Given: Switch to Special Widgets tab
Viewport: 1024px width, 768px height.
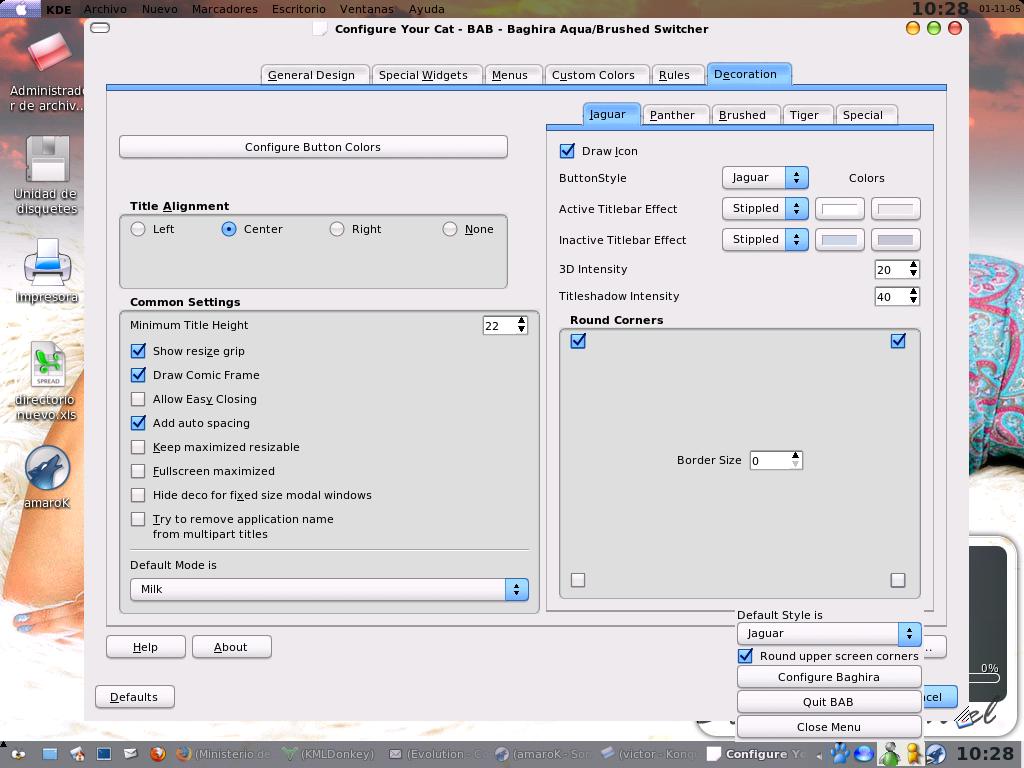Looking at the screenshot, I should click(x=427, y=75).
